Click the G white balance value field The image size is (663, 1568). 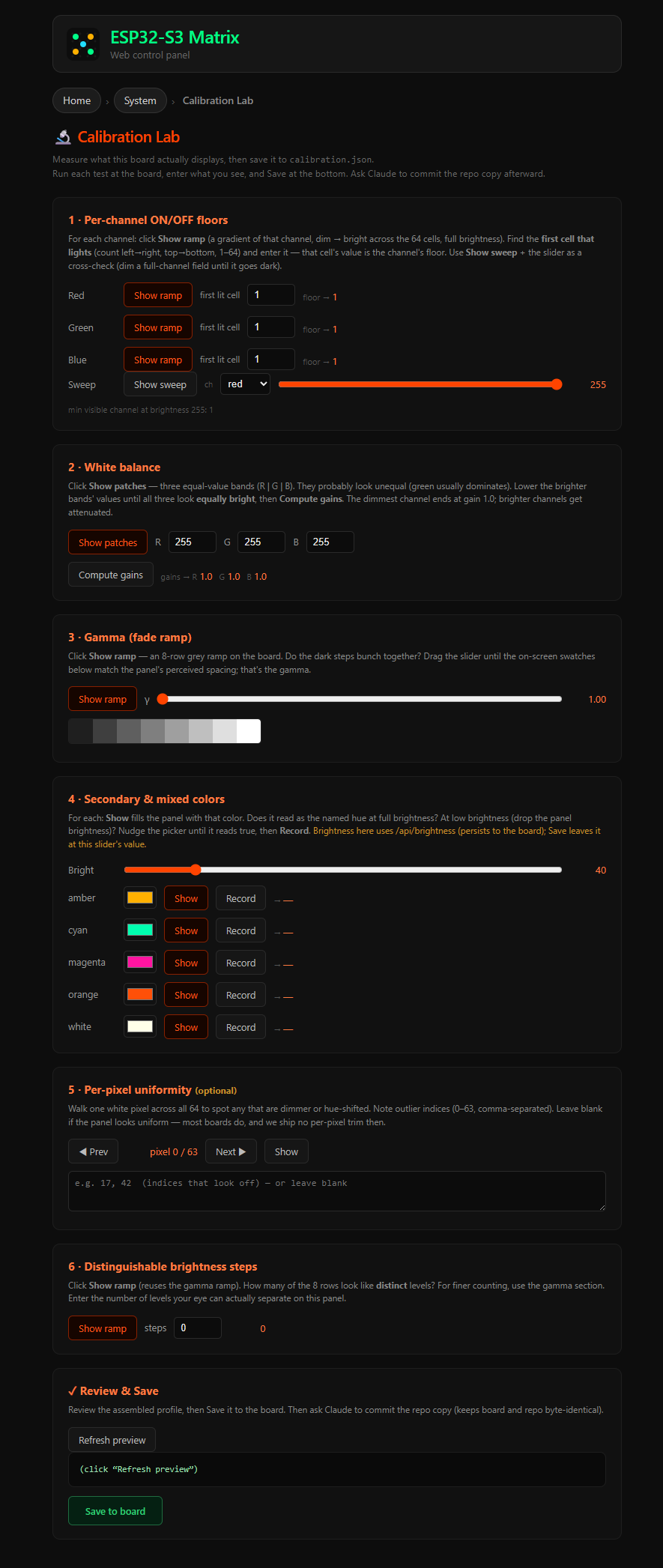coord(261,542)
